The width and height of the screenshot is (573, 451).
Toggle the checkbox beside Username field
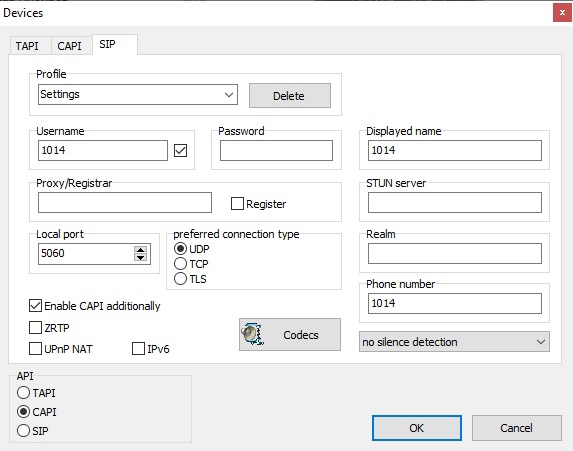click(181, 150)
